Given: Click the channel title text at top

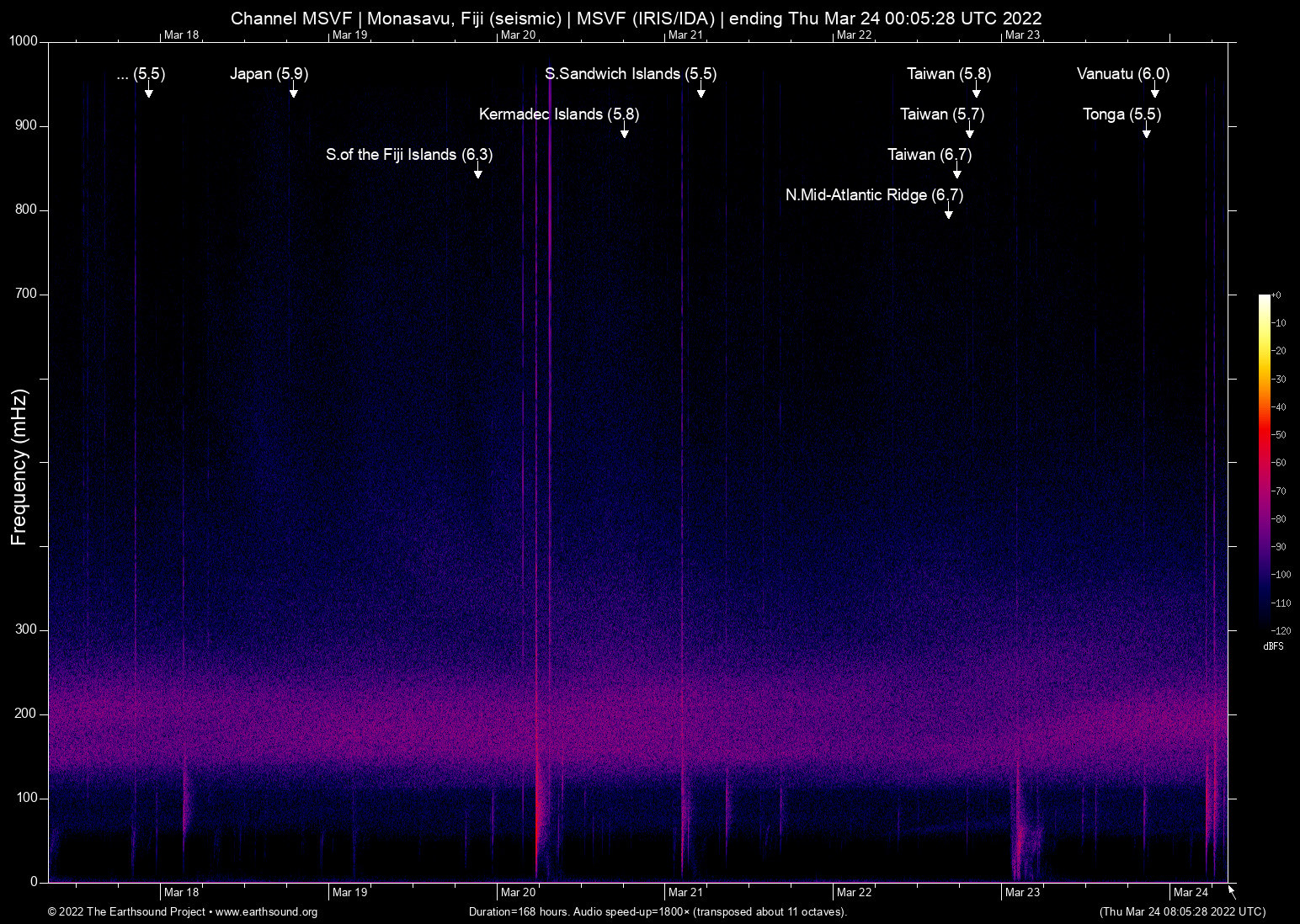Looking at the screenshot, I should [x=636, y=19].
